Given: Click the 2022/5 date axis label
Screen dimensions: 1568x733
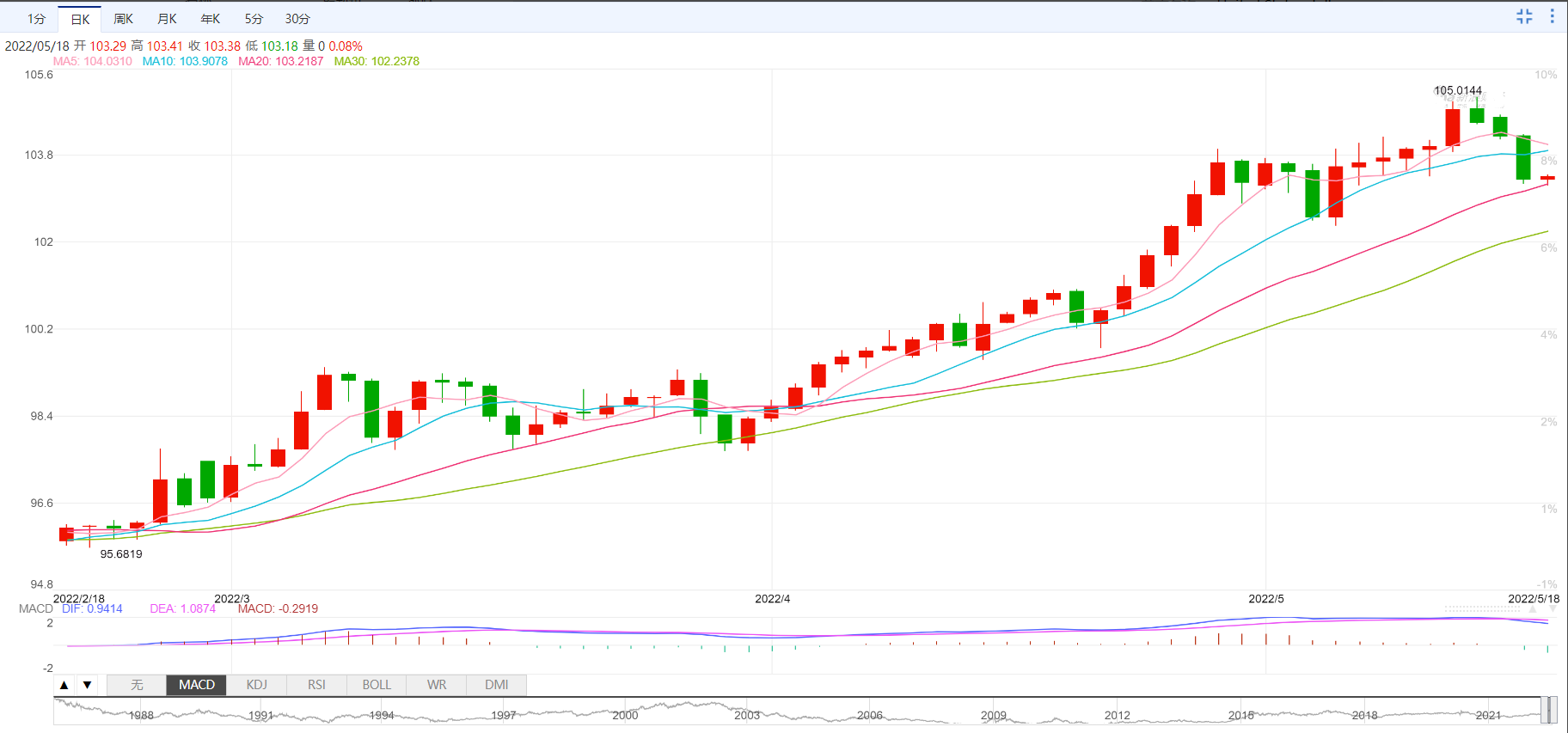Looking at the screenshot, I should (1266, 598).
